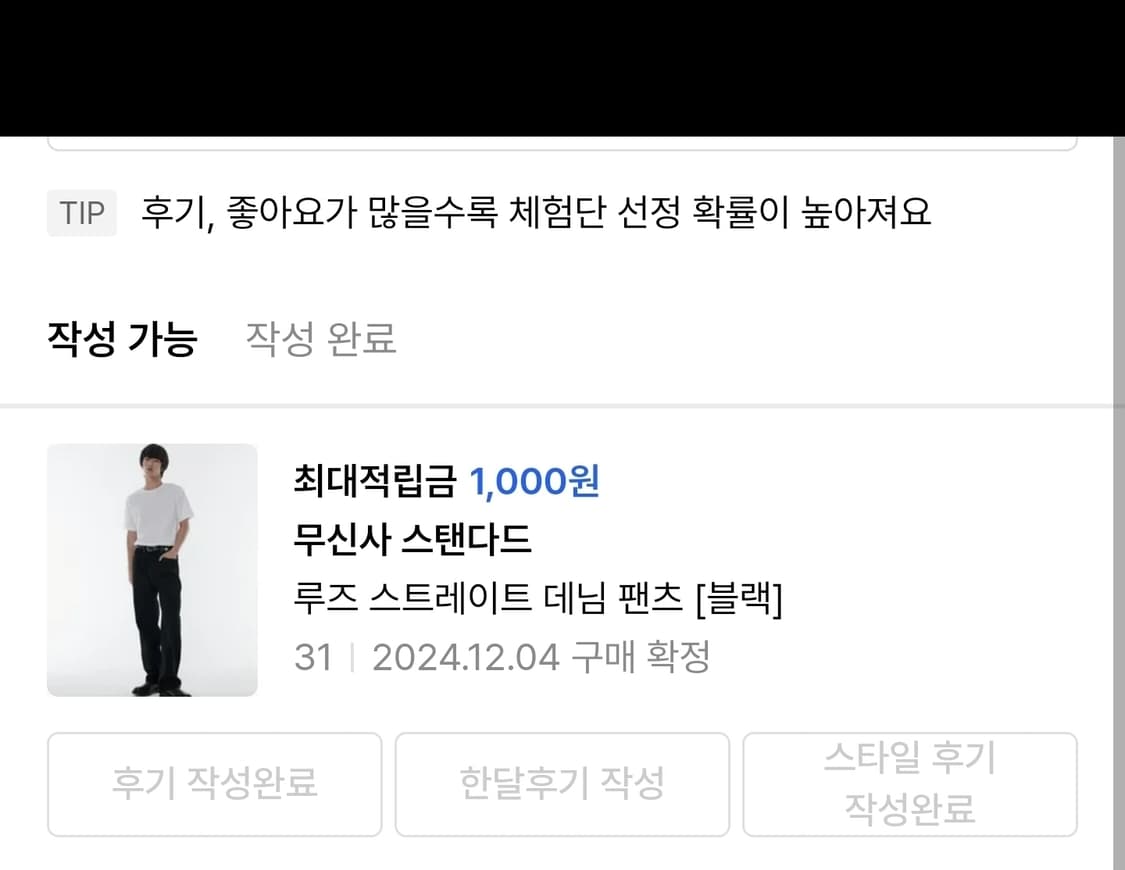Open the 무신사 스탠다드 brand link
1125x870 pixels.
pos(412,539)
